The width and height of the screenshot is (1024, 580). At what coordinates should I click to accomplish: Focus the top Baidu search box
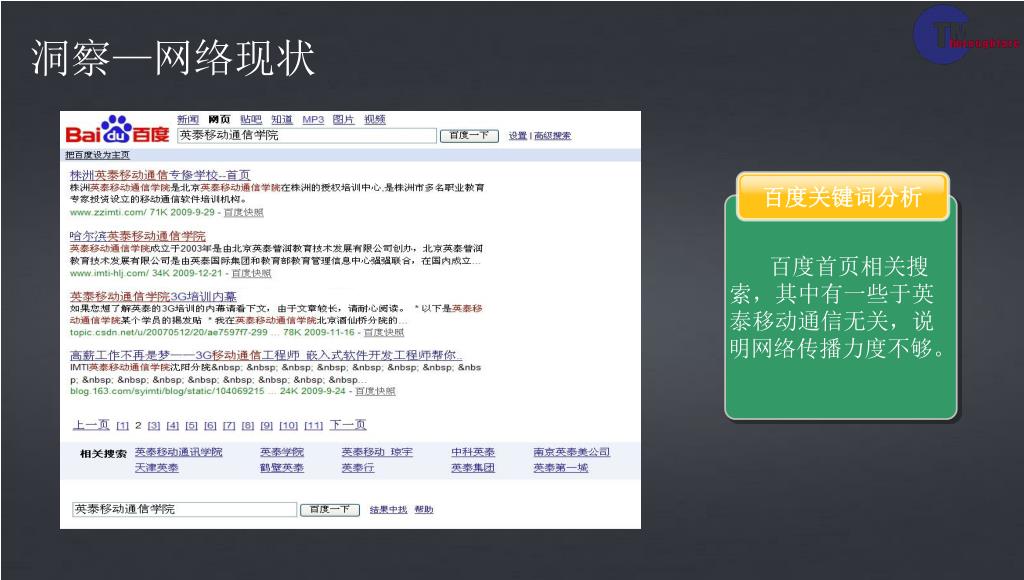307,135
